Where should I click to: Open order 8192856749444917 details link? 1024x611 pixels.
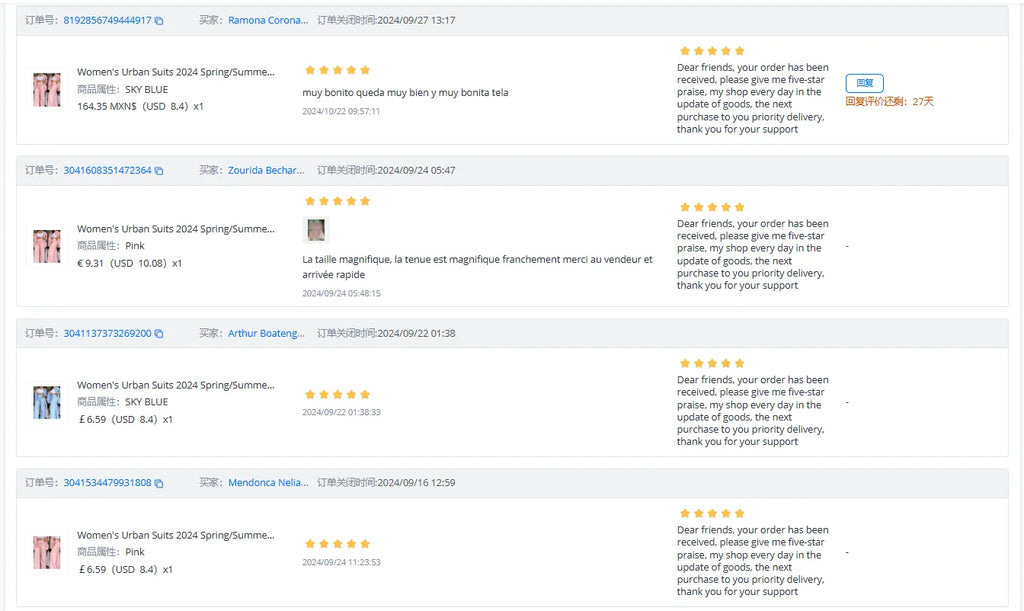(107, 20)
